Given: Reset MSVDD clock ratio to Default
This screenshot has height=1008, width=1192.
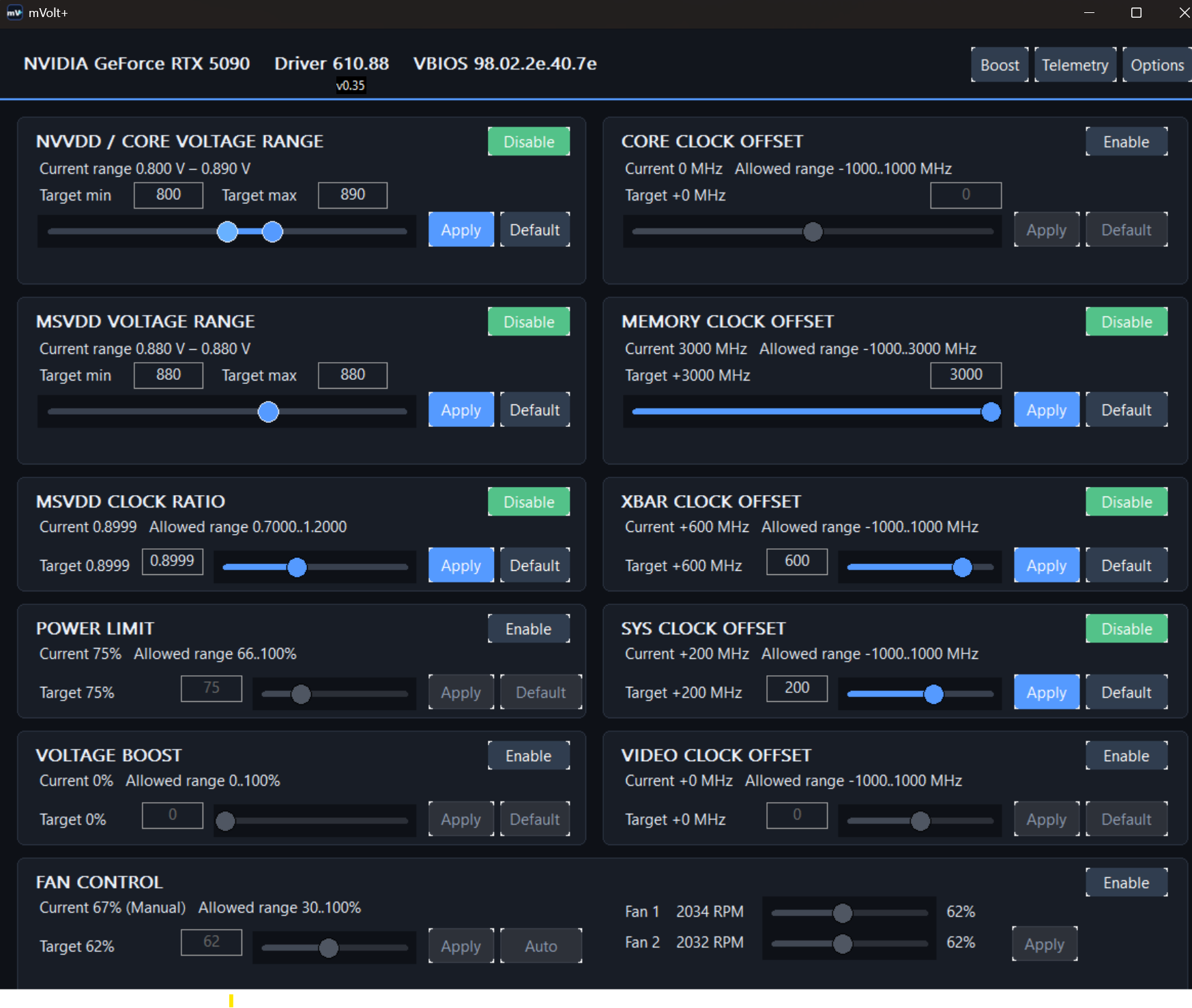Looking at the screenshot, I should [x=535, y=565].
